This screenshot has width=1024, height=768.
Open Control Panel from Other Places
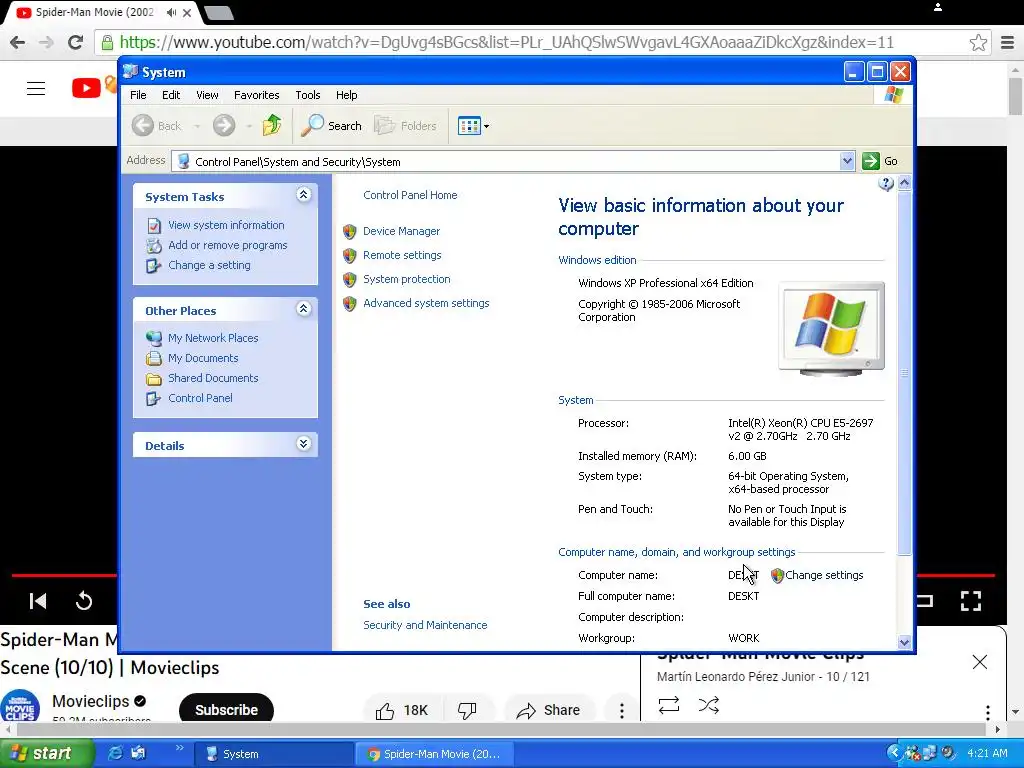200,398
